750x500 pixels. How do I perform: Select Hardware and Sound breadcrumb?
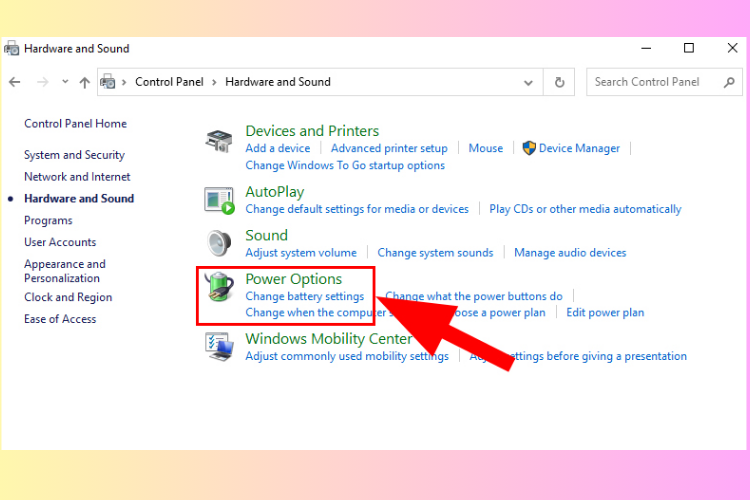pos(278,82)
